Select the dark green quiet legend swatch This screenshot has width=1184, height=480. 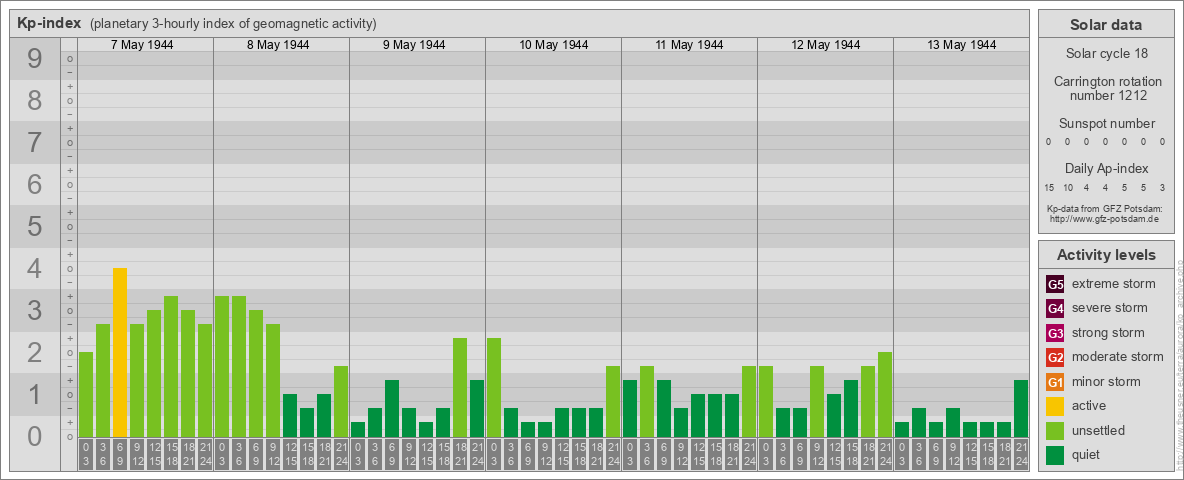click(1055, 454)
